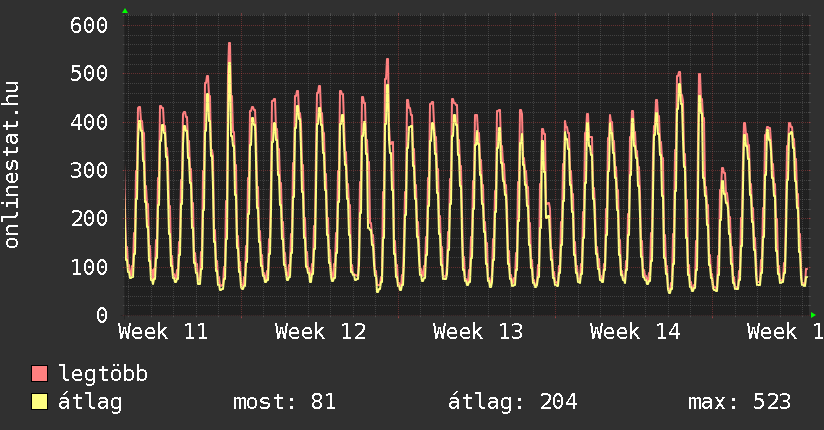
Task: Click the Week 12 axis label
Action: coord(320,332)
